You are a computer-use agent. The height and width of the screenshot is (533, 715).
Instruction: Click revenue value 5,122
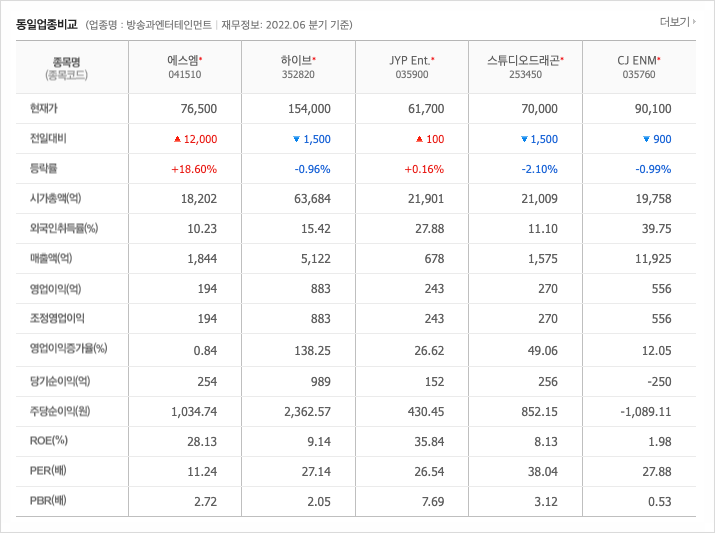pyautogui.click(x=316, y=259)
